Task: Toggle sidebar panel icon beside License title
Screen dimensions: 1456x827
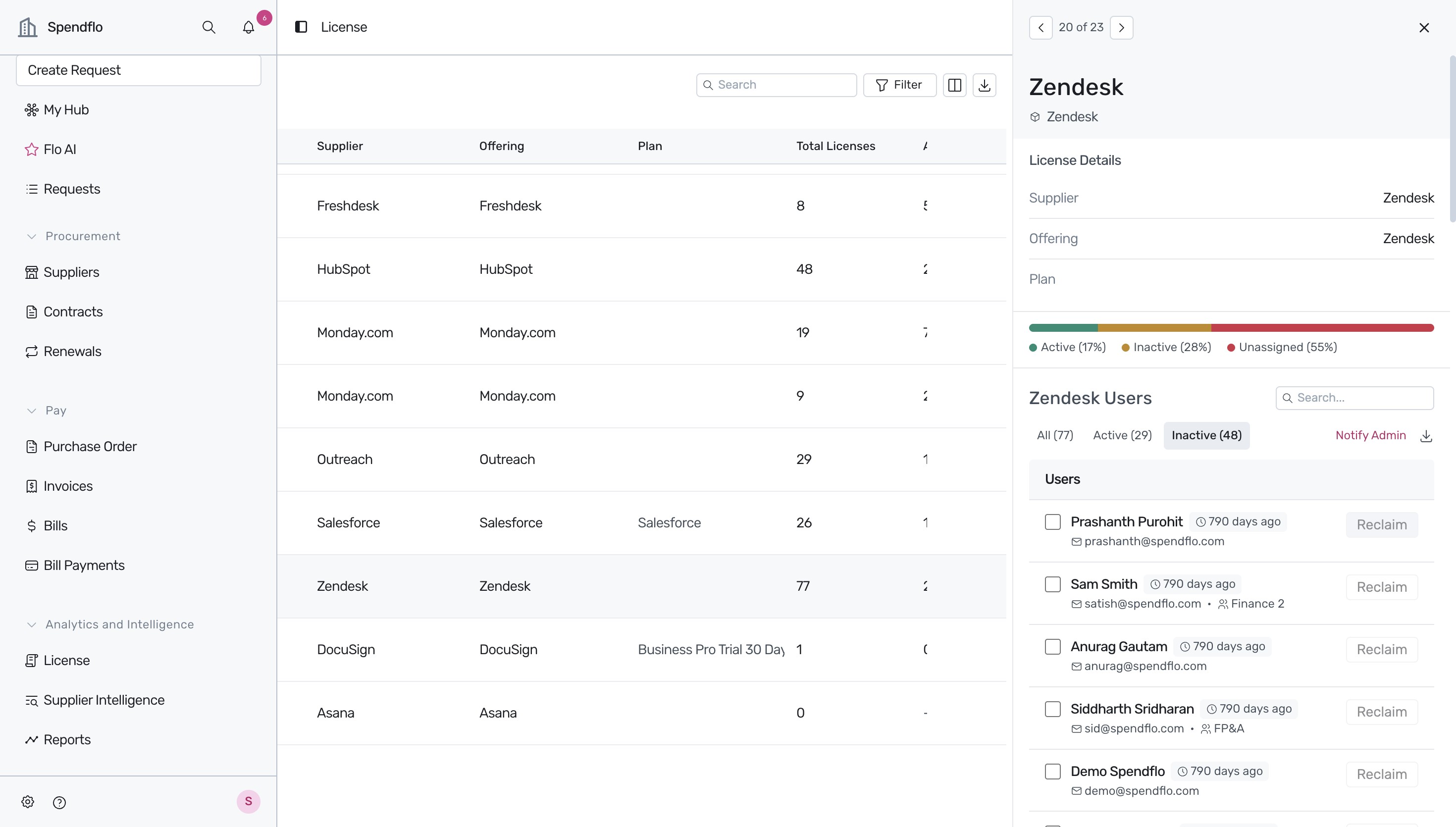Action: [301, 27]
